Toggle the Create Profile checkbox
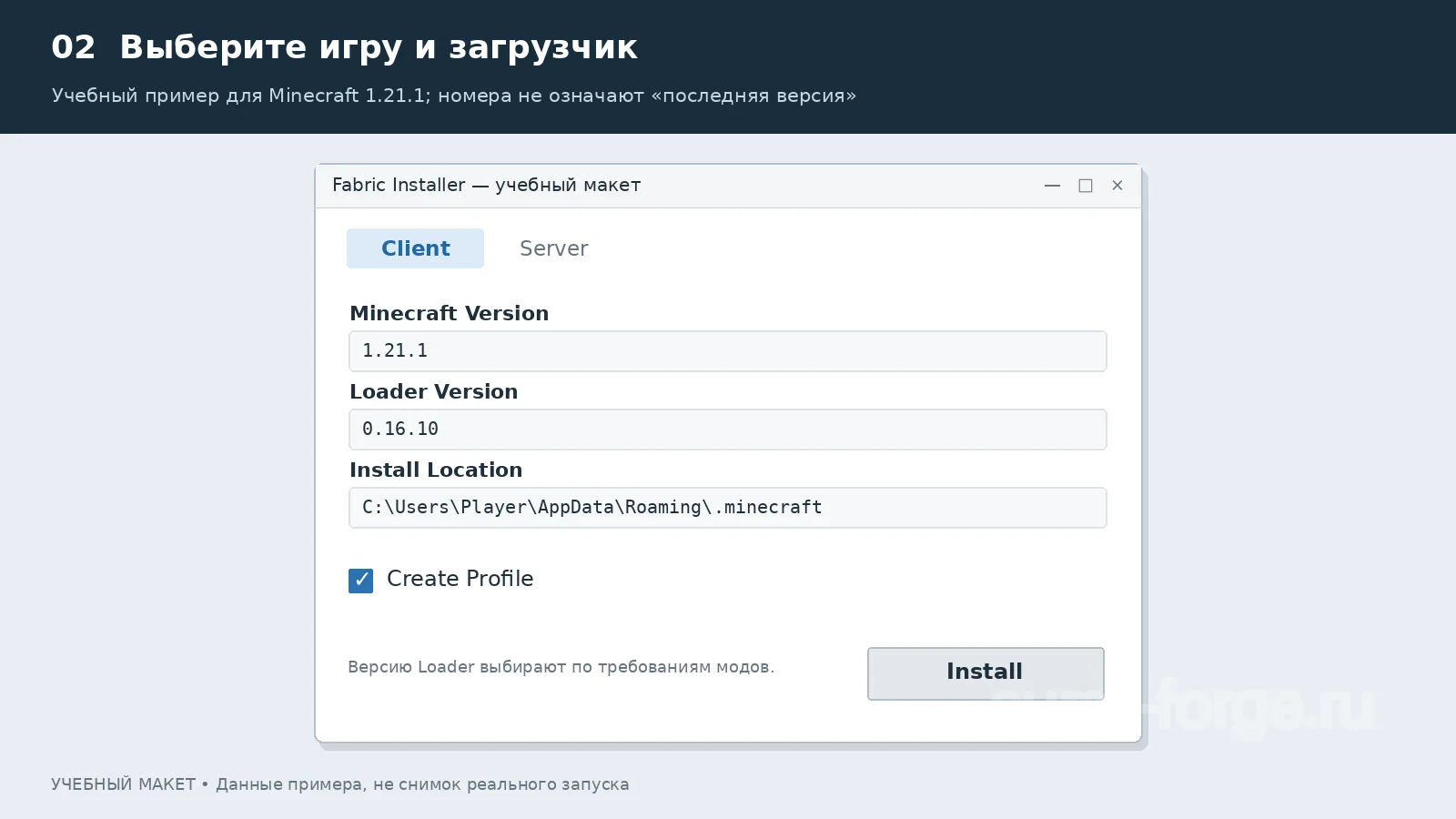The image size is (1456, 819). coord(360,581)
